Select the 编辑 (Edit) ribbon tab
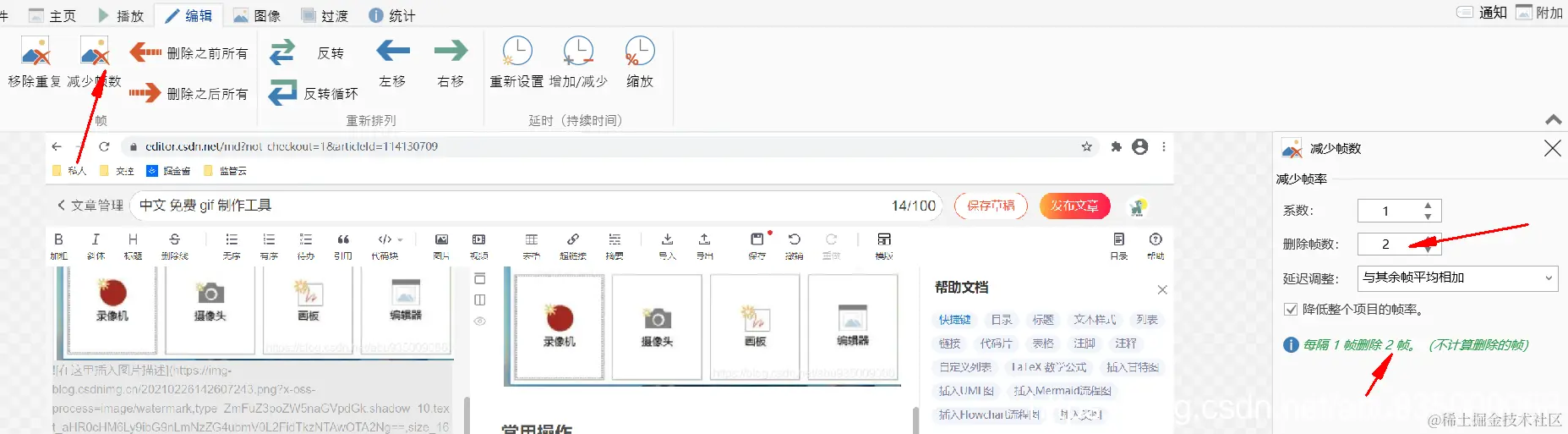This screenshot has width=1568, height=434. tap(188, 15)
